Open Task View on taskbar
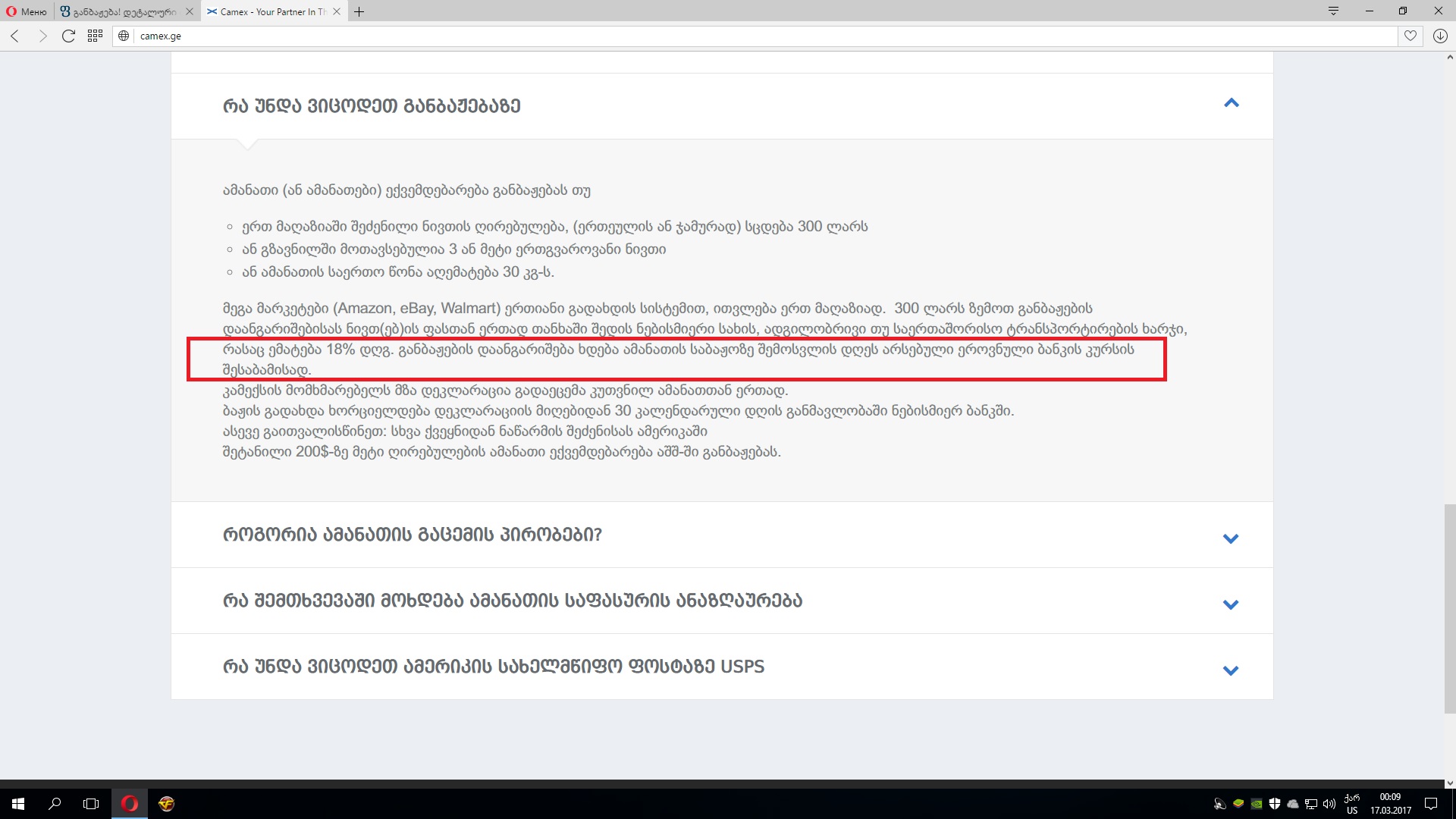This screenshot has height=819, width=1456. coord(91,803)
